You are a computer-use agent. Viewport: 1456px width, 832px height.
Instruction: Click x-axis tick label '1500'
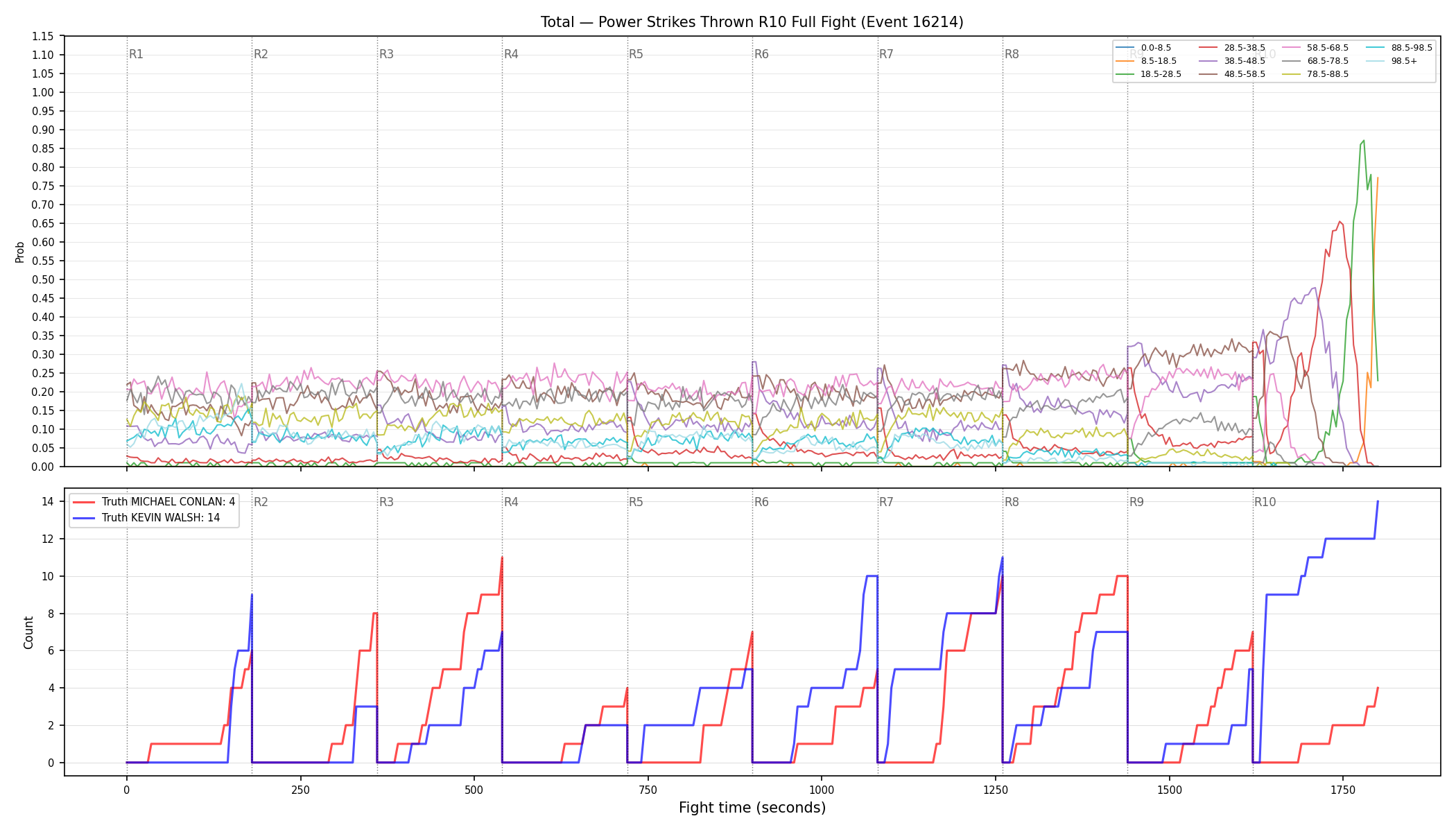click(x=1169, y=790)
